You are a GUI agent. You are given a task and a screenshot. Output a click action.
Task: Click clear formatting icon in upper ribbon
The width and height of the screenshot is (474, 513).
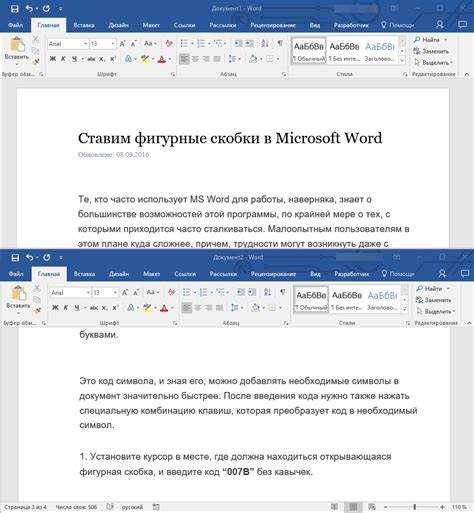click(x=169, y=43)
